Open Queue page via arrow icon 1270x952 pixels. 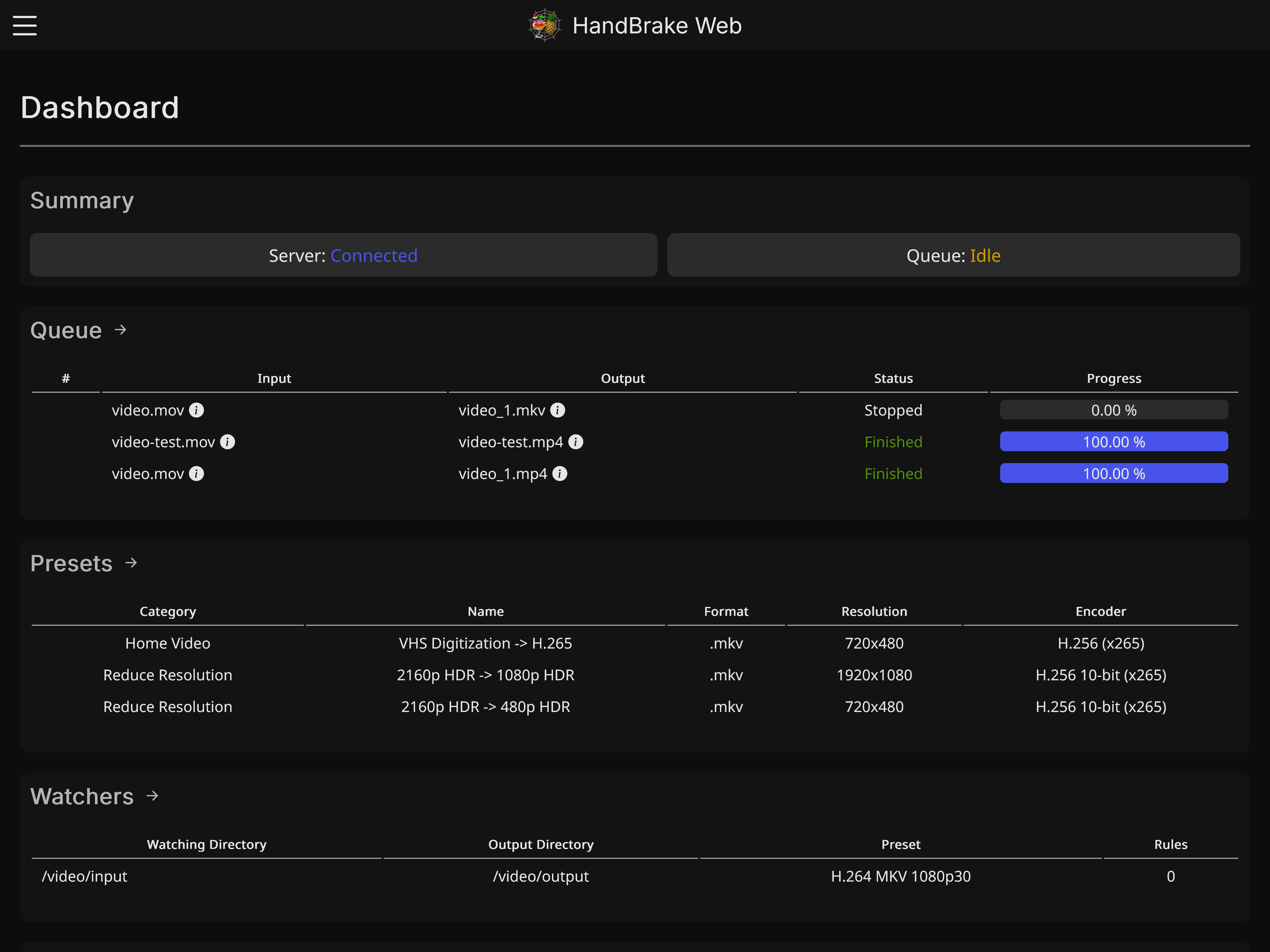(x=121, y=329)
